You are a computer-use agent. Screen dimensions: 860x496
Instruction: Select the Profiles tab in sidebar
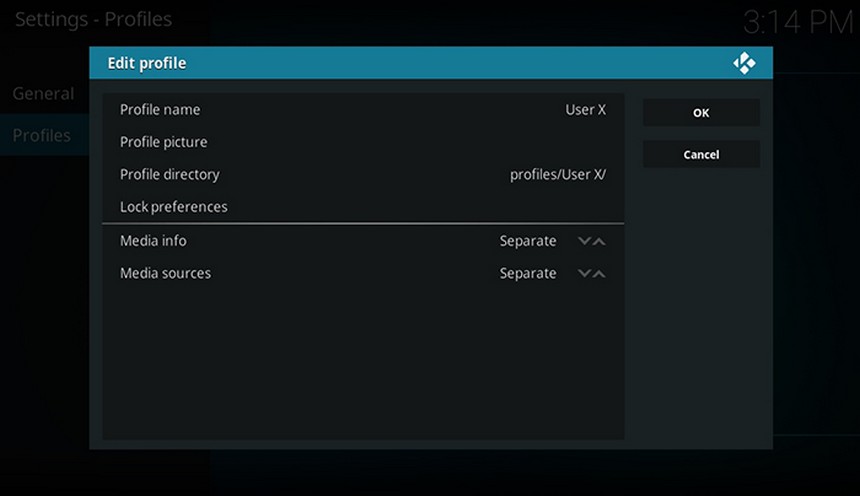[42, 136]
